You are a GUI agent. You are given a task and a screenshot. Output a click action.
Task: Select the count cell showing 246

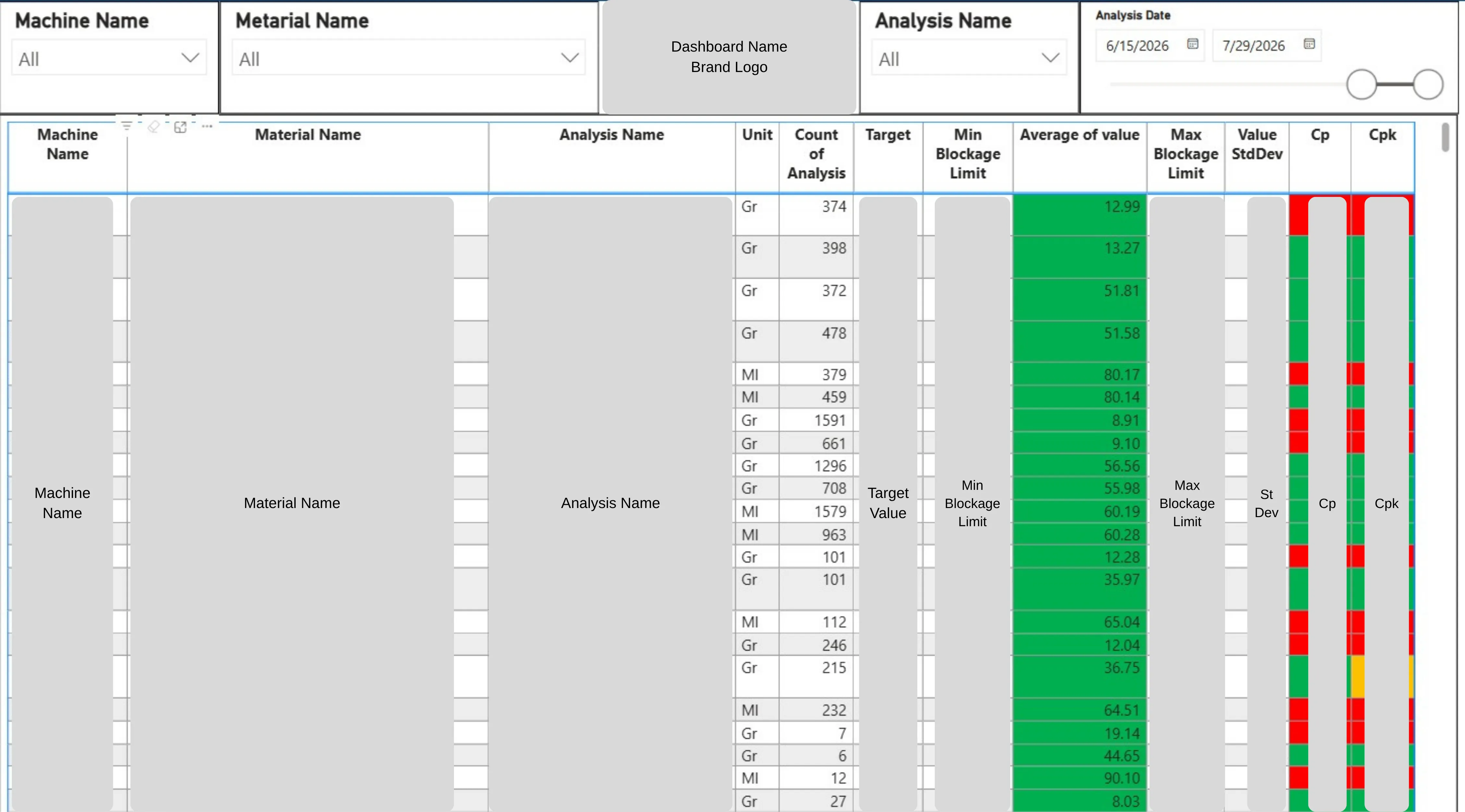[816, 644]
